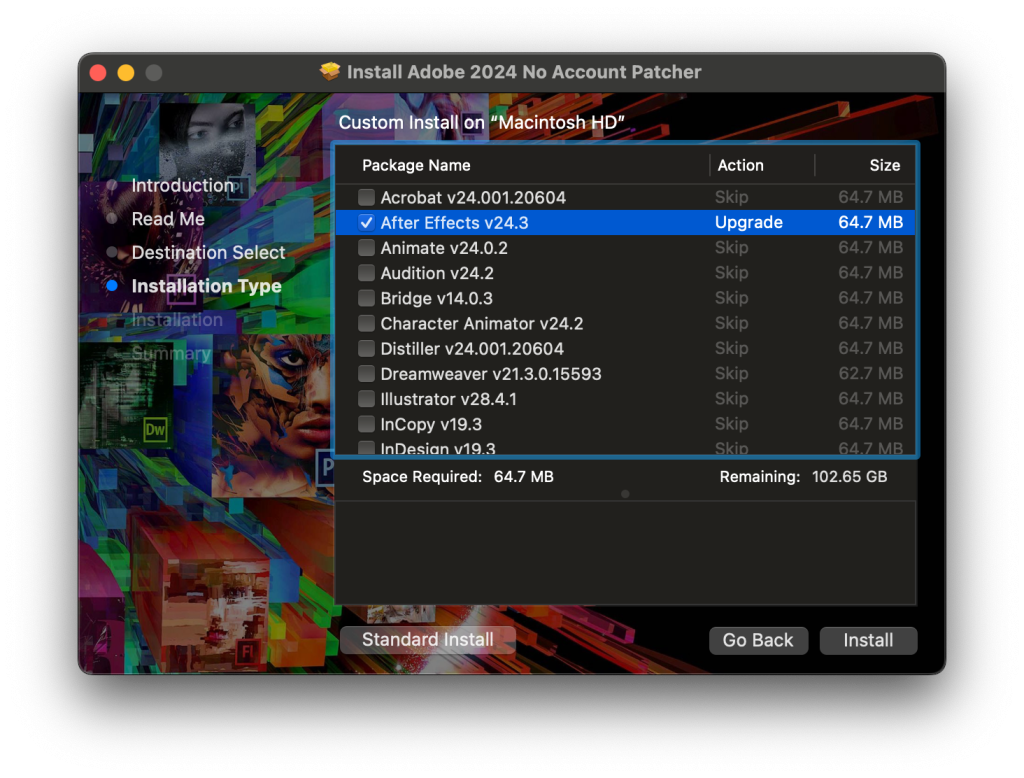Click the Install button
The height and width of the screenshot is (778, 1024).
[868, 640]
